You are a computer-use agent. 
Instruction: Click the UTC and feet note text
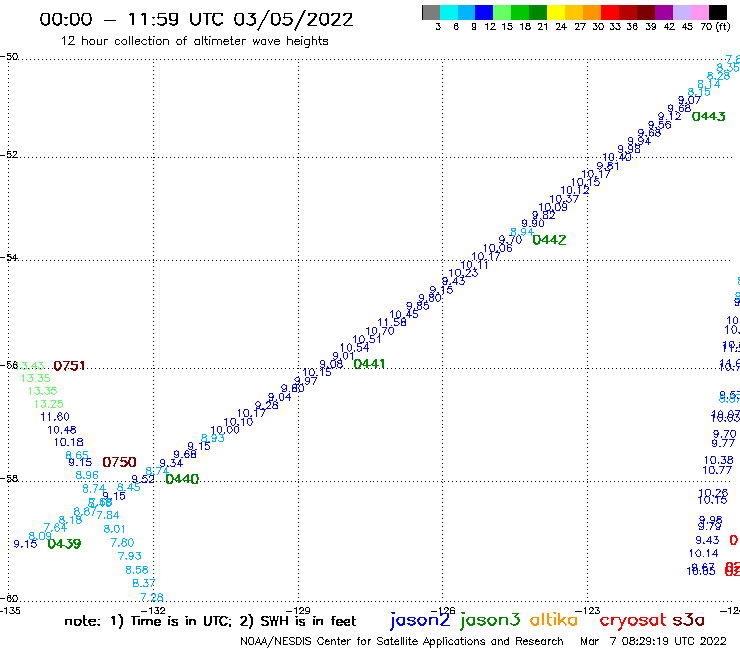point(210,621)
